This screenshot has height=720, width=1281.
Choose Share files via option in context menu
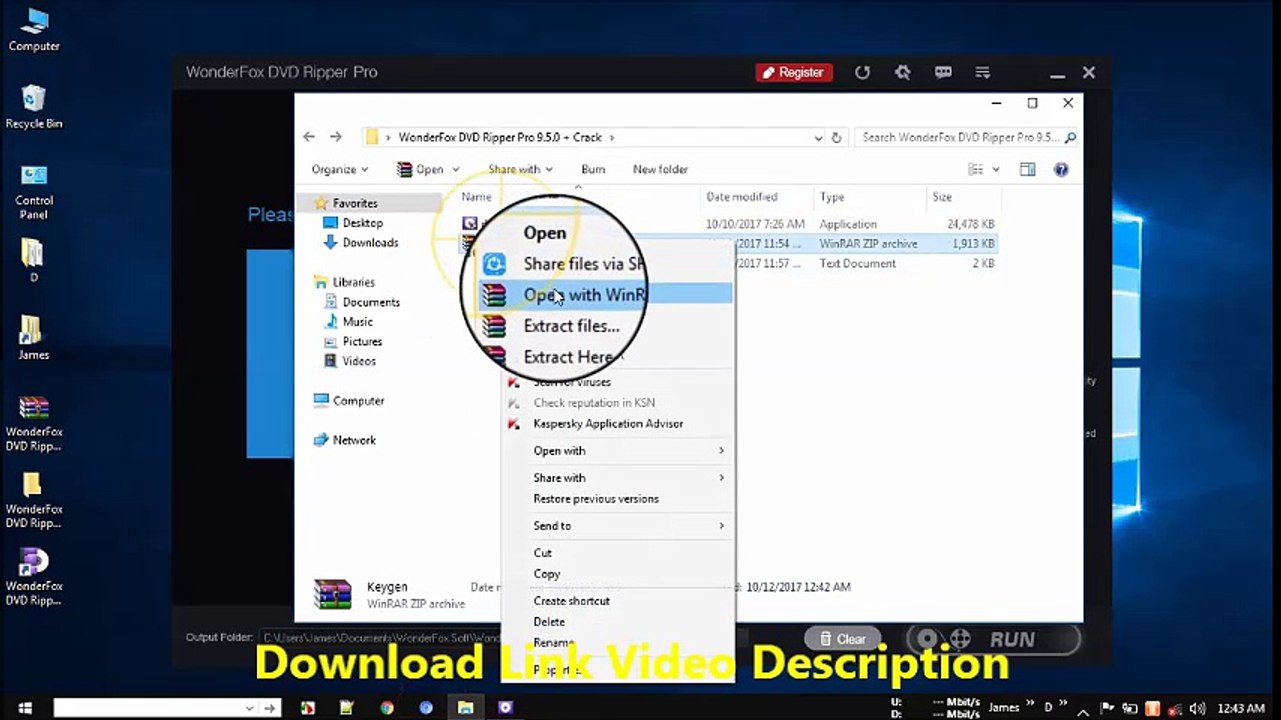583,264
